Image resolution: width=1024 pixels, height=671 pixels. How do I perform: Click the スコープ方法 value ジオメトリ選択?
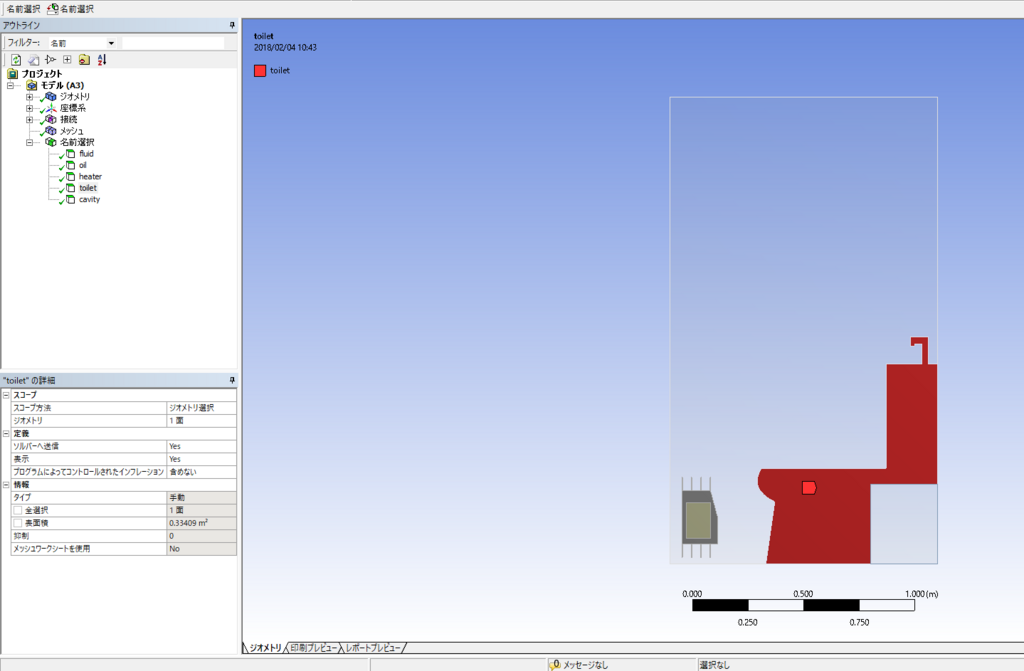click(201, 408)
